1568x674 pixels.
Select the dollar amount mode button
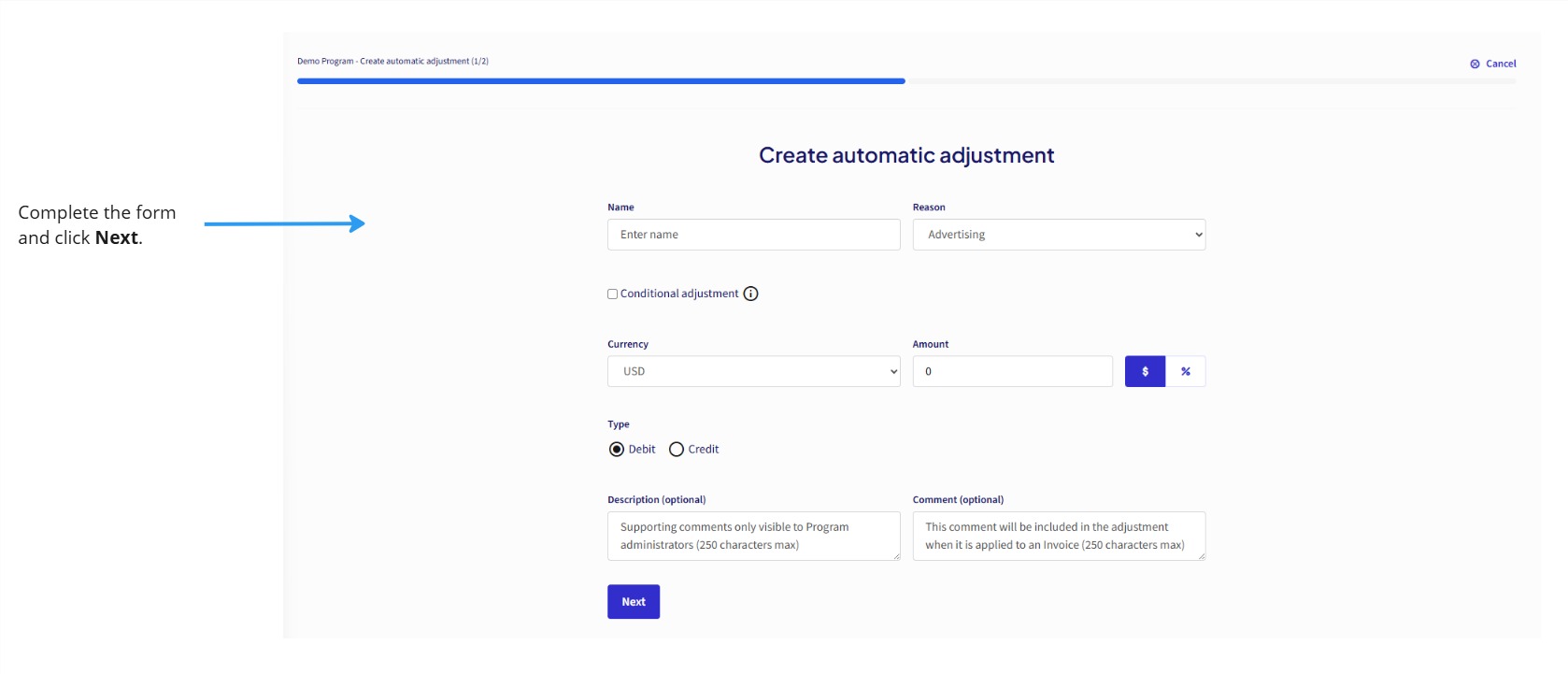[x=1145, y=371]
